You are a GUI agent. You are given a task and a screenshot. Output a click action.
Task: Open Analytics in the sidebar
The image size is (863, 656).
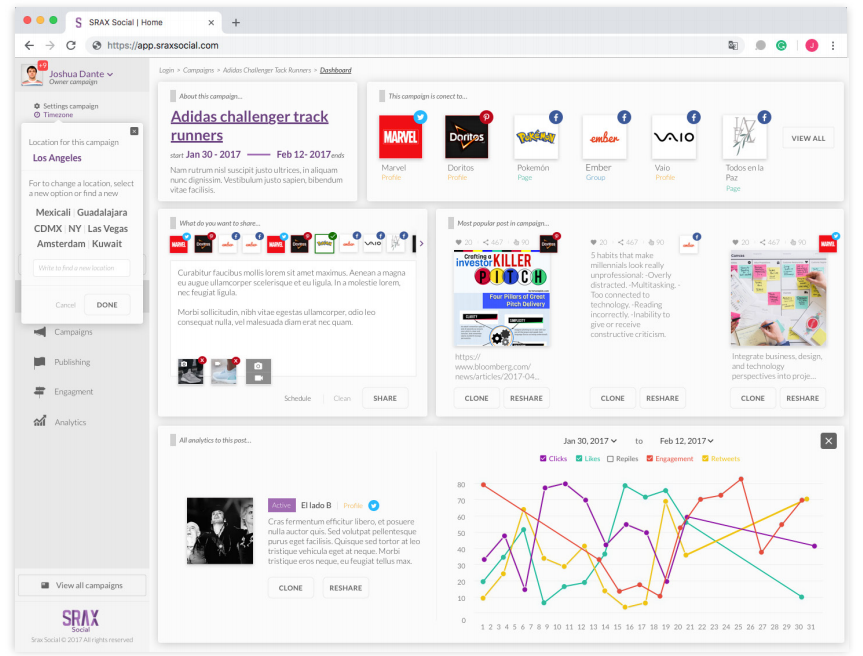coord(60,422)
